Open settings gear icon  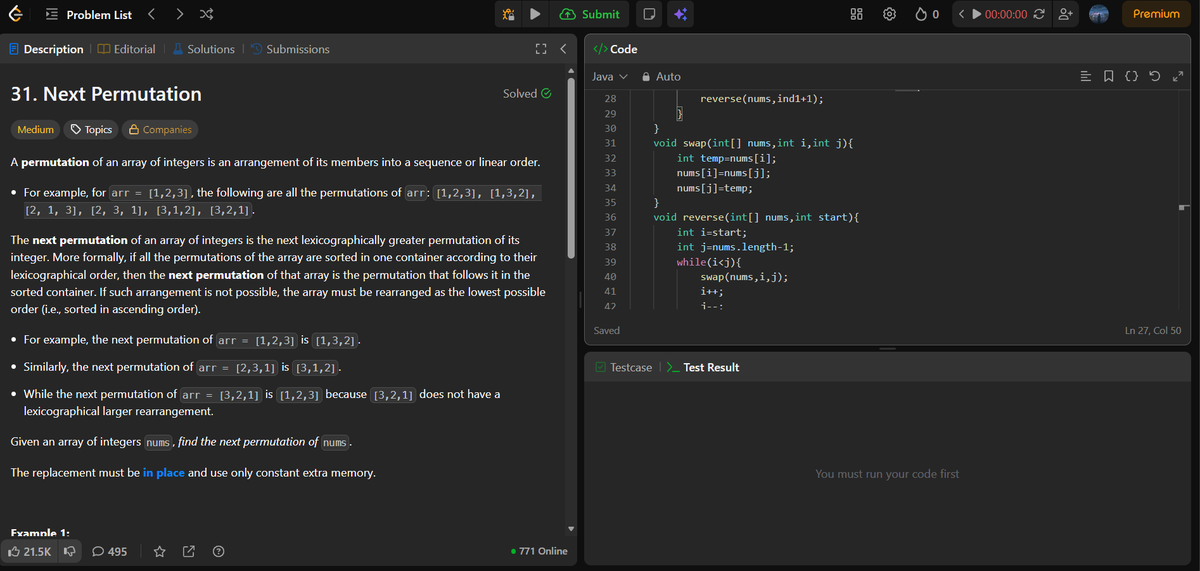pos(889,15)
